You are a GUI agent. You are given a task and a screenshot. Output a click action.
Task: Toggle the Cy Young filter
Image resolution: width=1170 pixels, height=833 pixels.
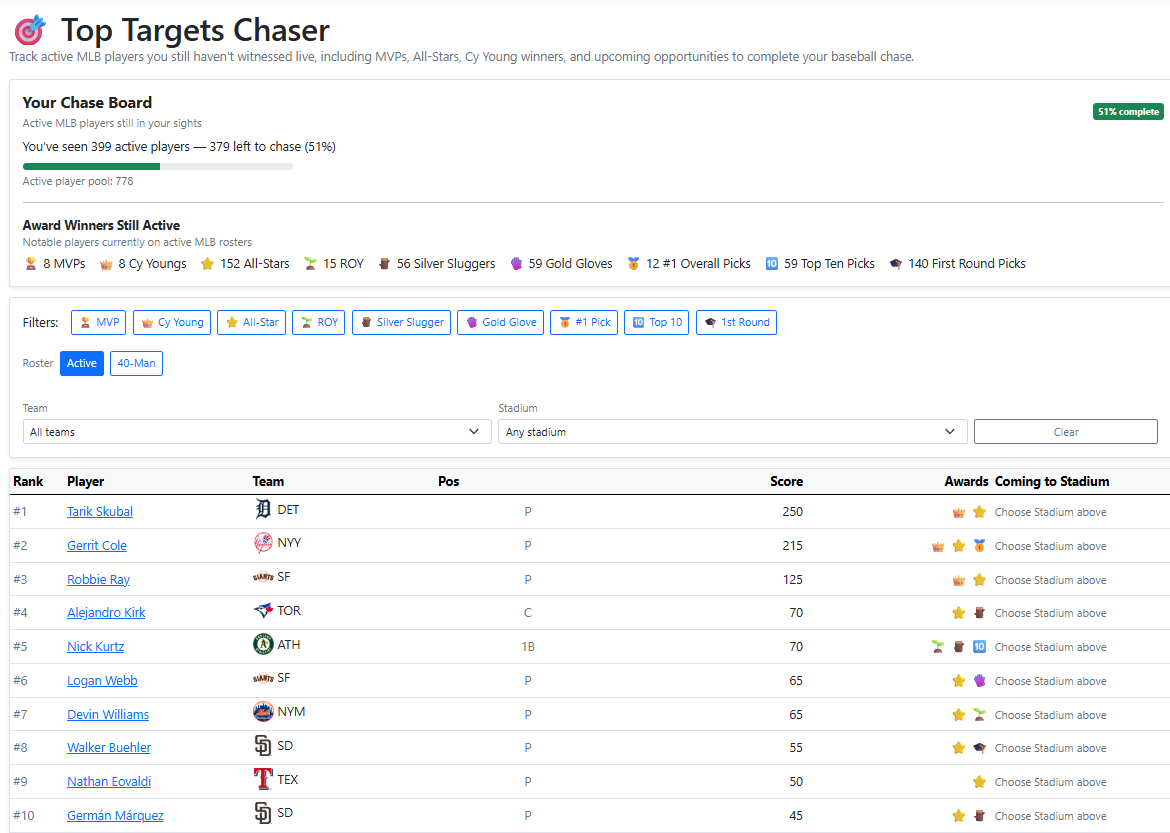click(172, 322)
